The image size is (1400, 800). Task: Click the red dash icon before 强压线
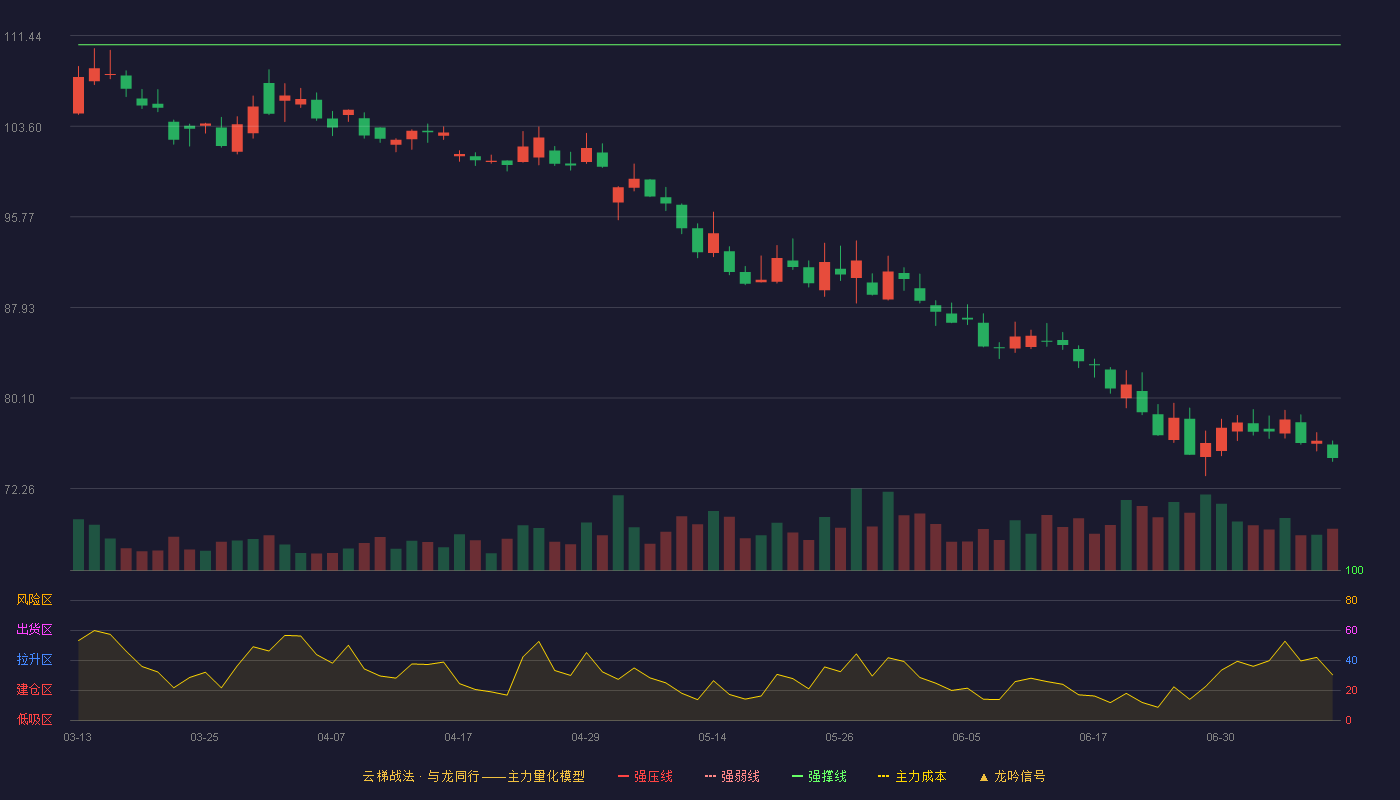[x=624, y=776]
